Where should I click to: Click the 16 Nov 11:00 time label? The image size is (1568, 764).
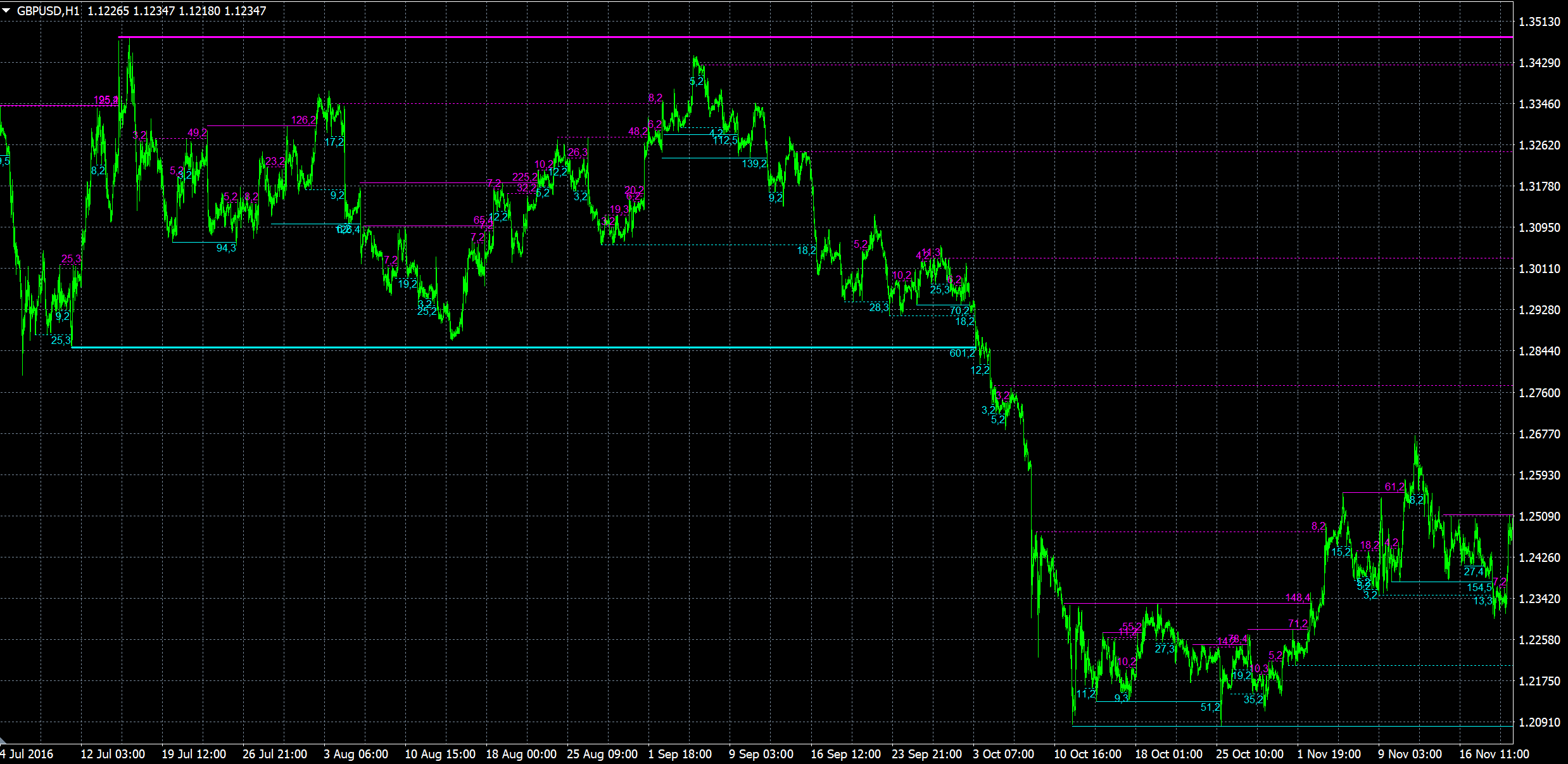click(1494, 754)
